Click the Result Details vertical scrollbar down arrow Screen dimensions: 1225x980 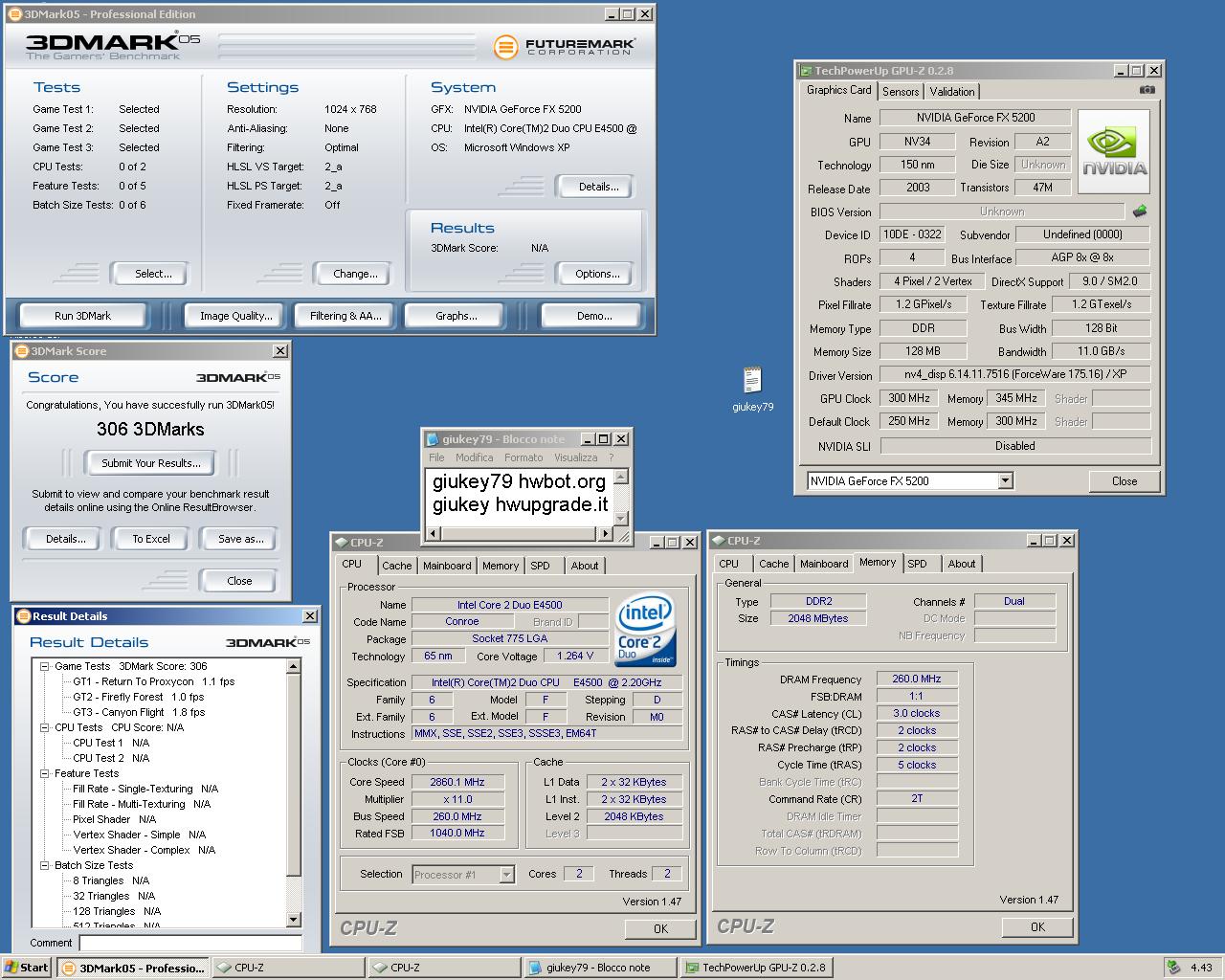294,920
